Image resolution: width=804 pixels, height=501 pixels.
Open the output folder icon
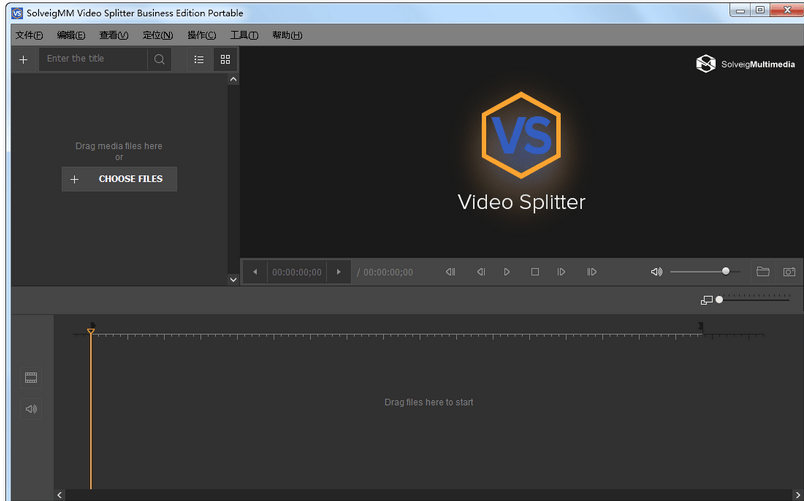(763, 272)
